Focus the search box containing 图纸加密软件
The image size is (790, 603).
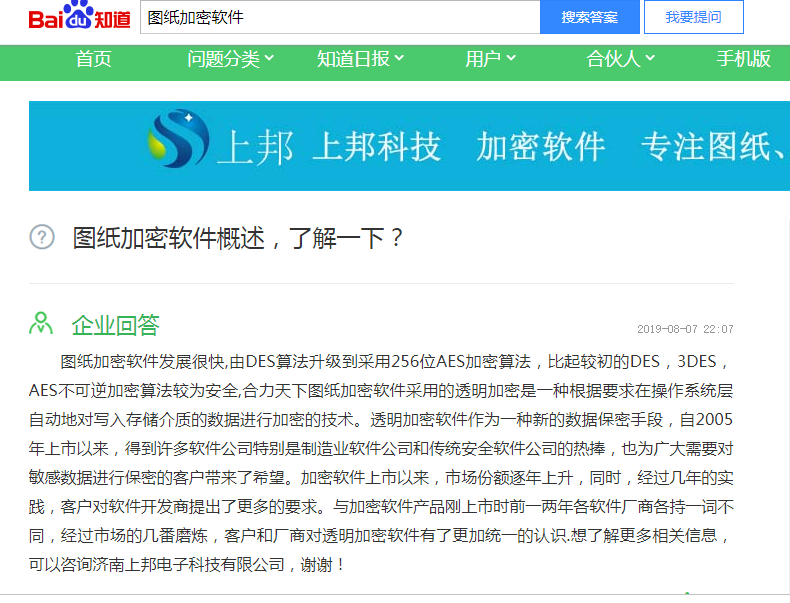tap(340, 17)
